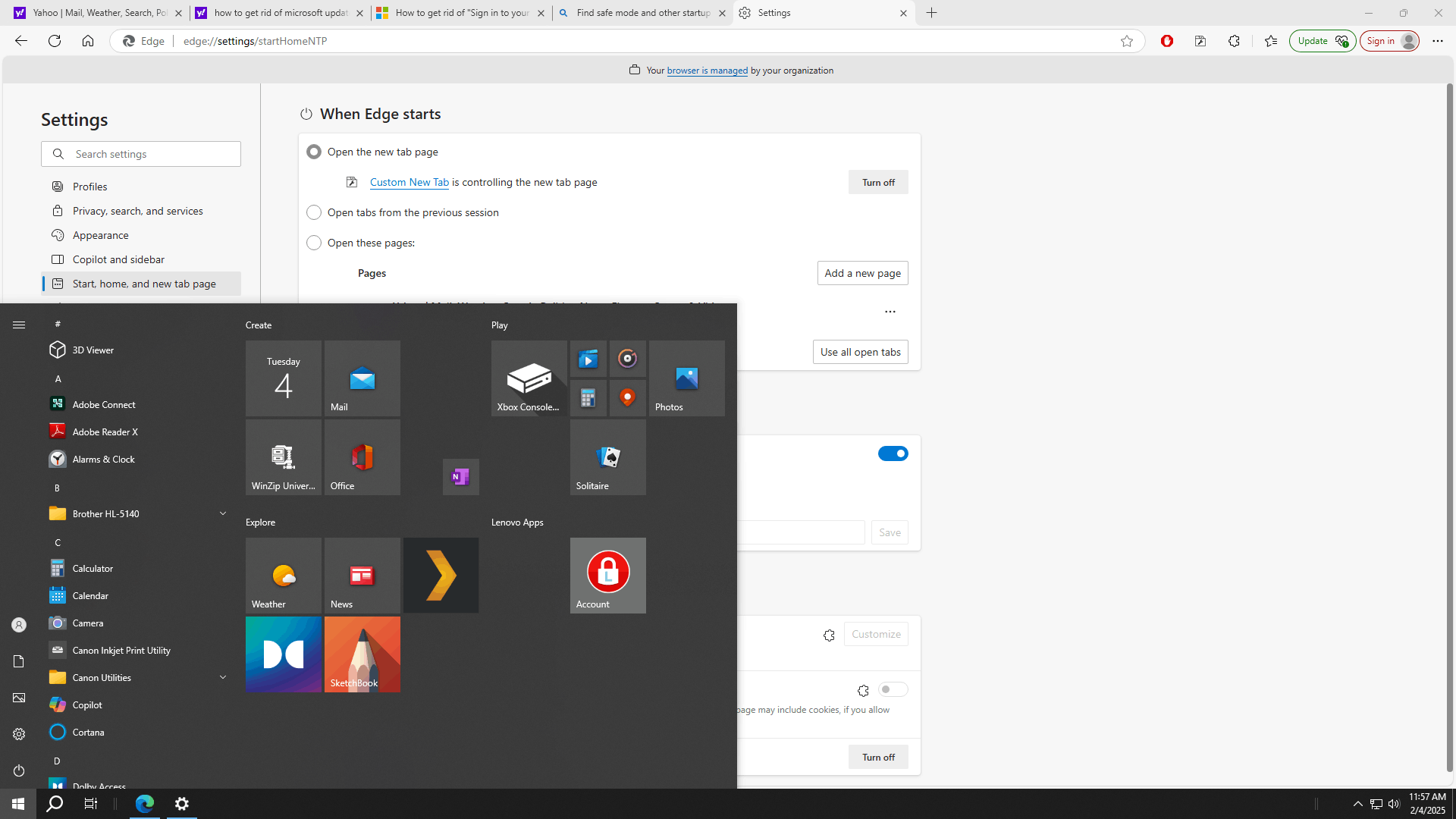The image size is (1456, 819).
Task: Expand the Brother HL-5140 folder
Action: coord(223,513)
